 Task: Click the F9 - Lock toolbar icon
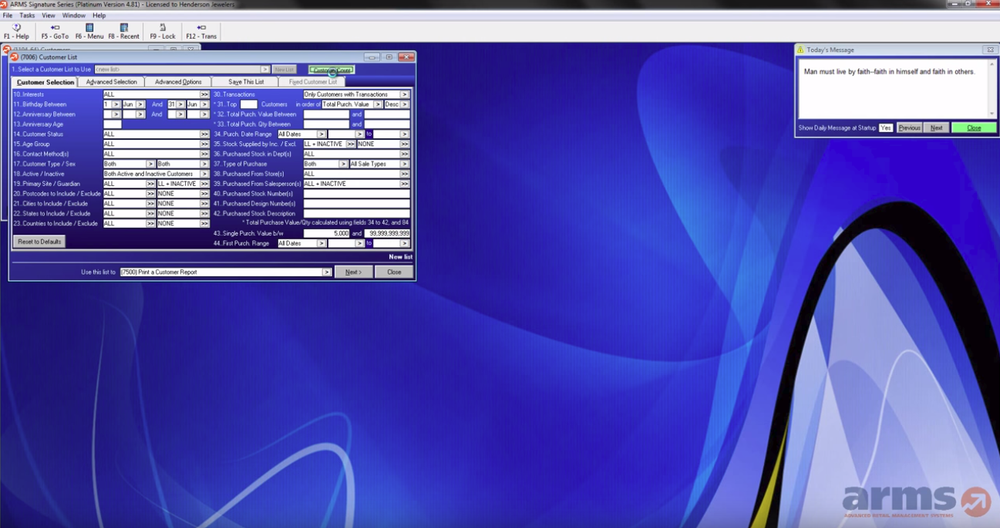162,28
